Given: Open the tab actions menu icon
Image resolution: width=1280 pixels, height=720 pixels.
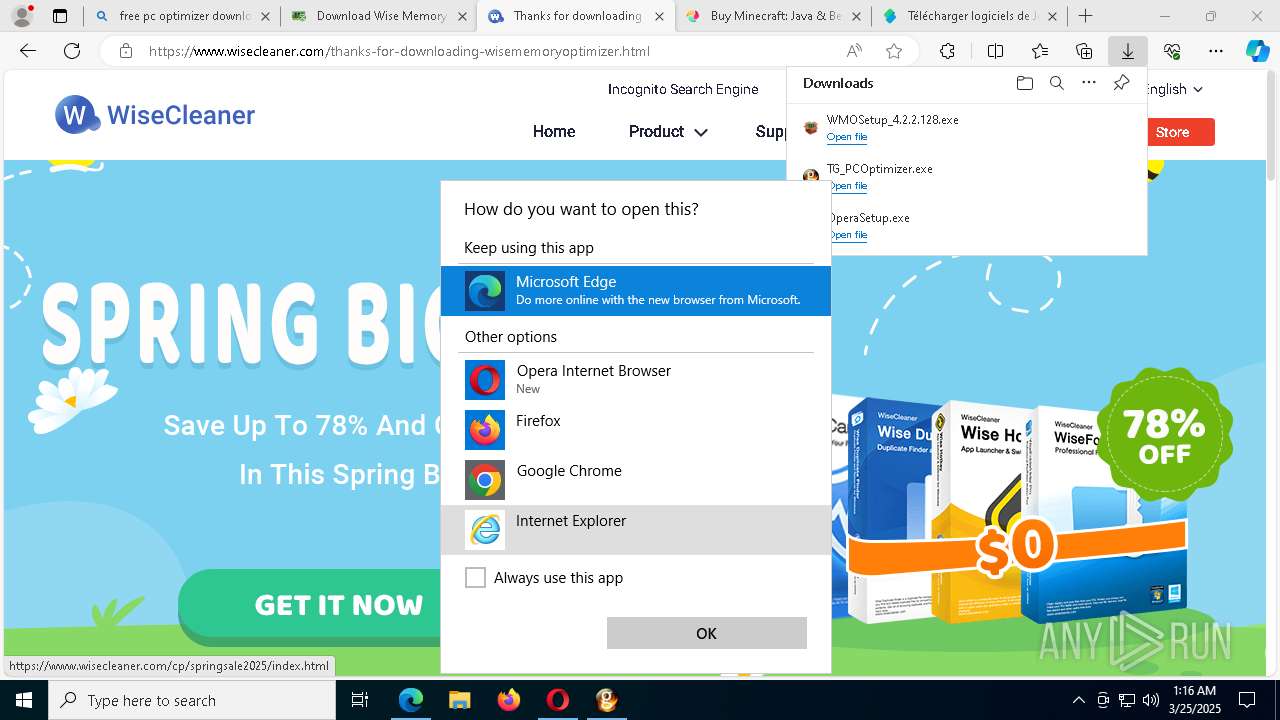Looking at the screenshot, I should coord(60,16).
